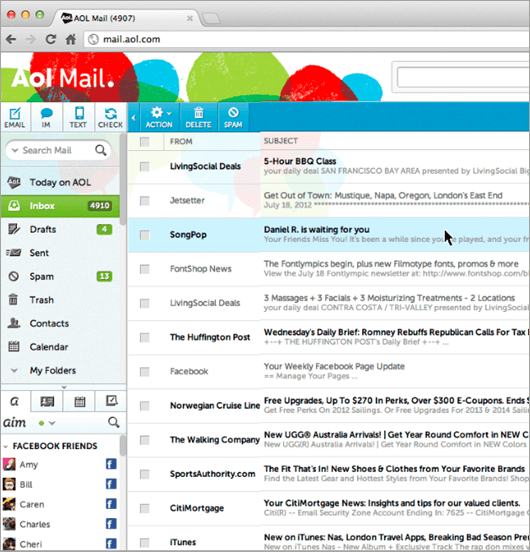Screen dimensions: 530x552
Task: Open the Trash folder
Action: (60, 300)
